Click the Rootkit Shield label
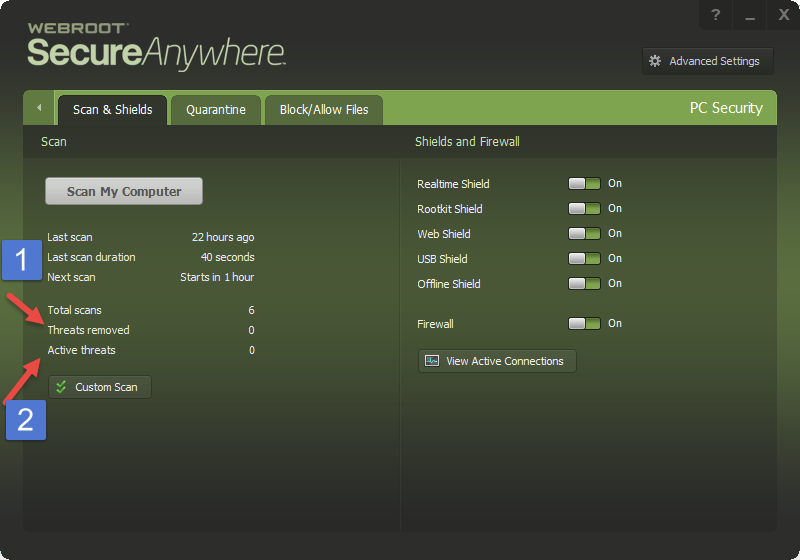 (x=449, y=209)
